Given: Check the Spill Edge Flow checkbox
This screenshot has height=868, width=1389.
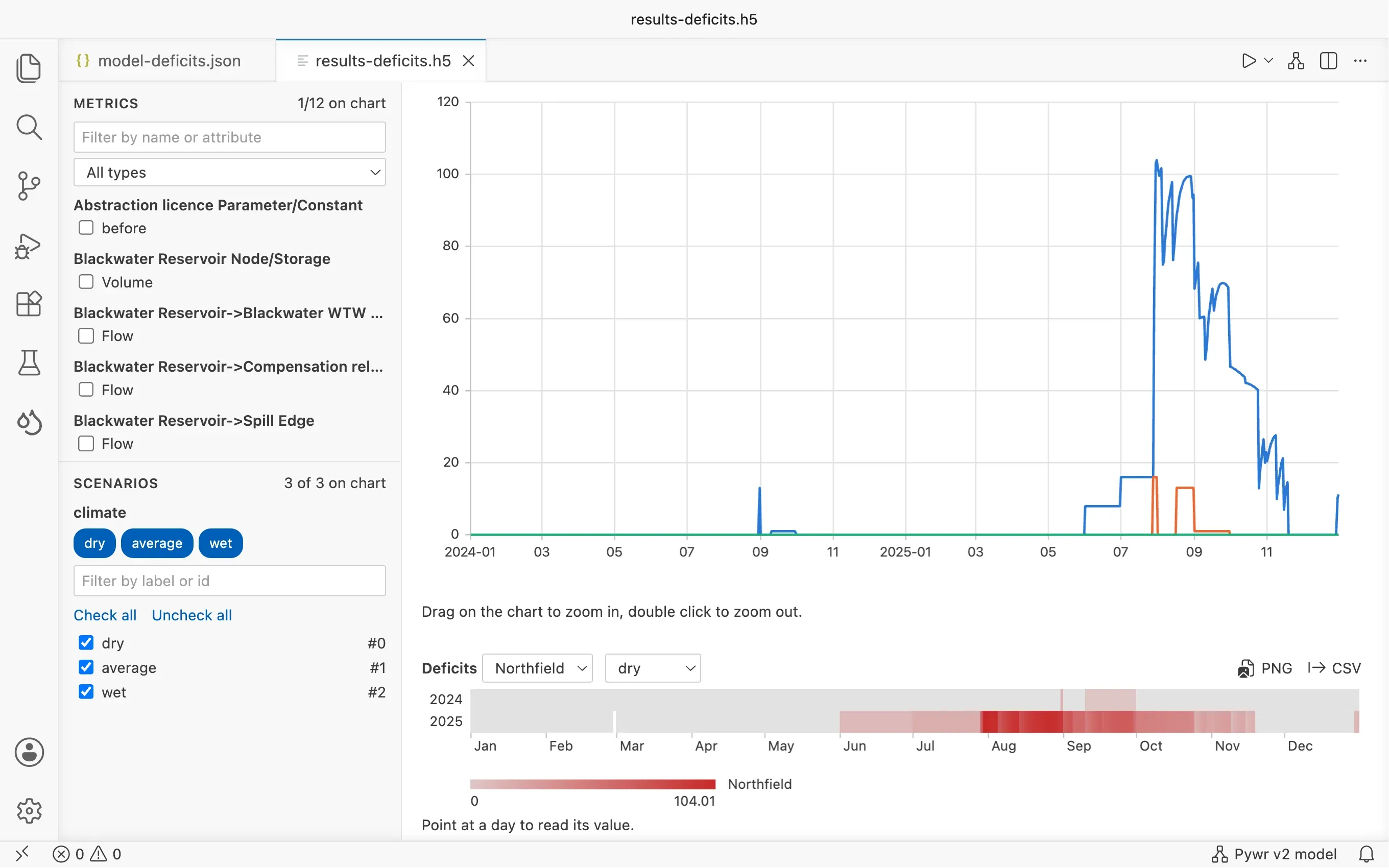Looking at the screenshot, I should pyautogui.click(x=86, y=444).
